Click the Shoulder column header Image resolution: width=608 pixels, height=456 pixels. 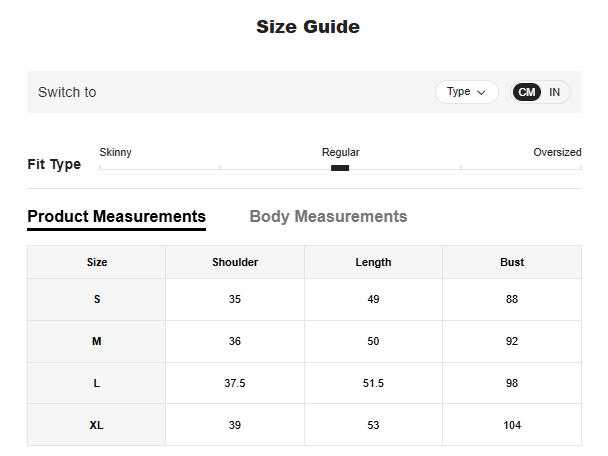(x=235, y=262)
